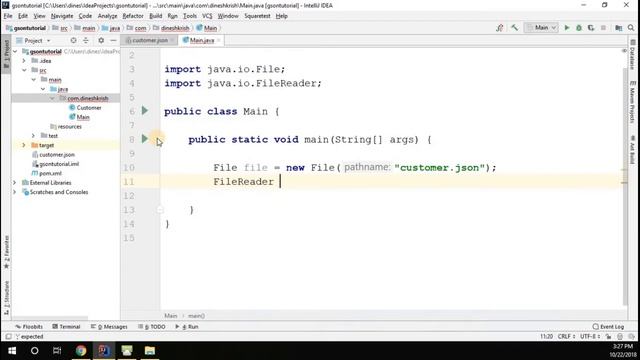Select the Main.java editor tab
The image size is (640, 360).
point(201,40)
